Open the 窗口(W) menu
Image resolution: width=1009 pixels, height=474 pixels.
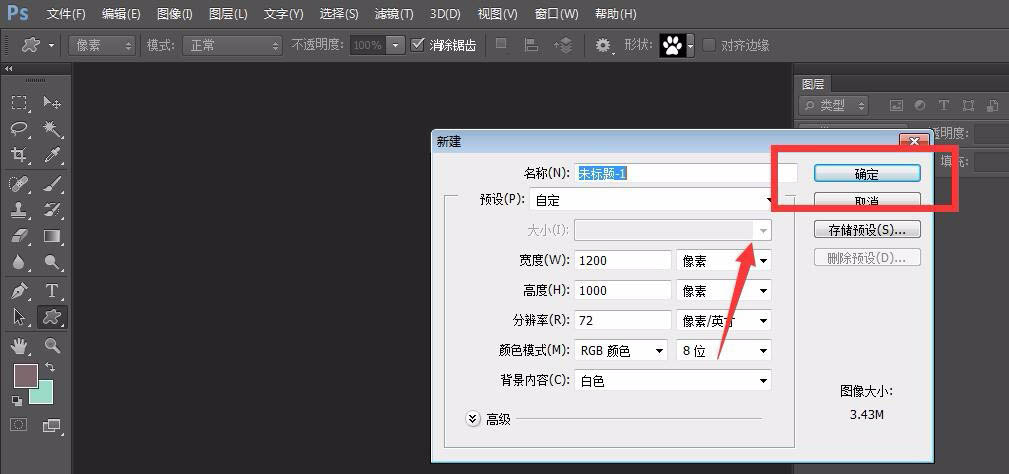557,14
